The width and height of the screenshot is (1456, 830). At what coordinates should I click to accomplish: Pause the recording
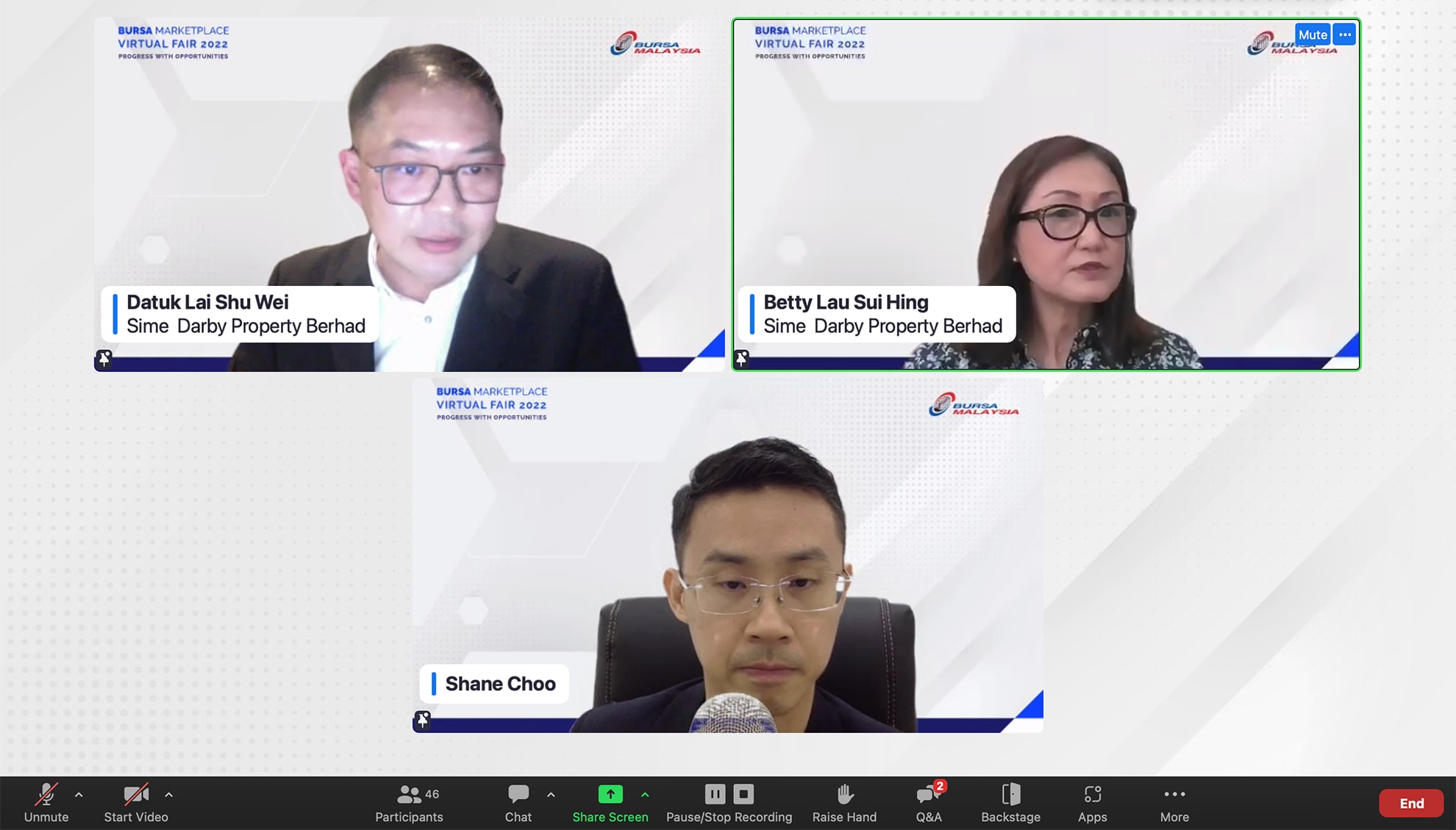(715, 794)
